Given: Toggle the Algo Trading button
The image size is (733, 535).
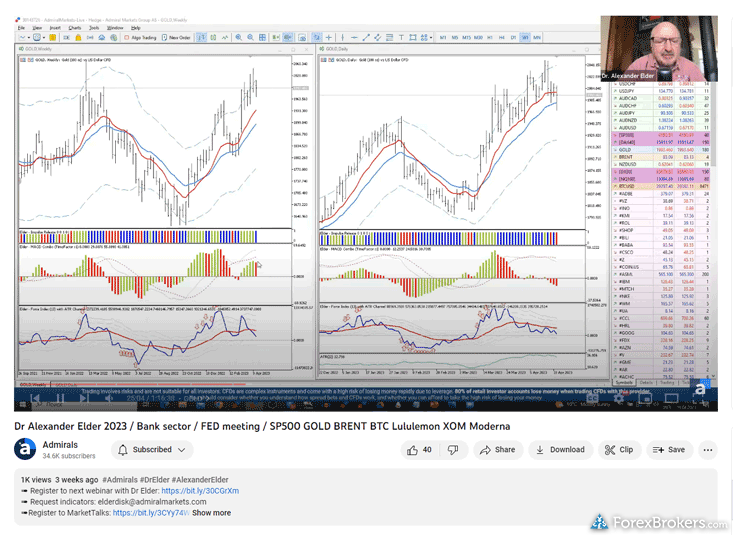Looking at the screenshot, I should tap(141, 37).
